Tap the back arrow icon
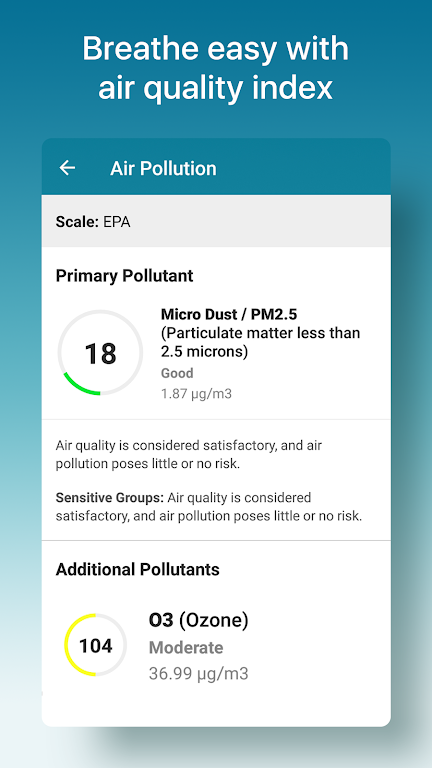Screen dimensions: 432x768 pyautogui.click(x=67, y=168)
